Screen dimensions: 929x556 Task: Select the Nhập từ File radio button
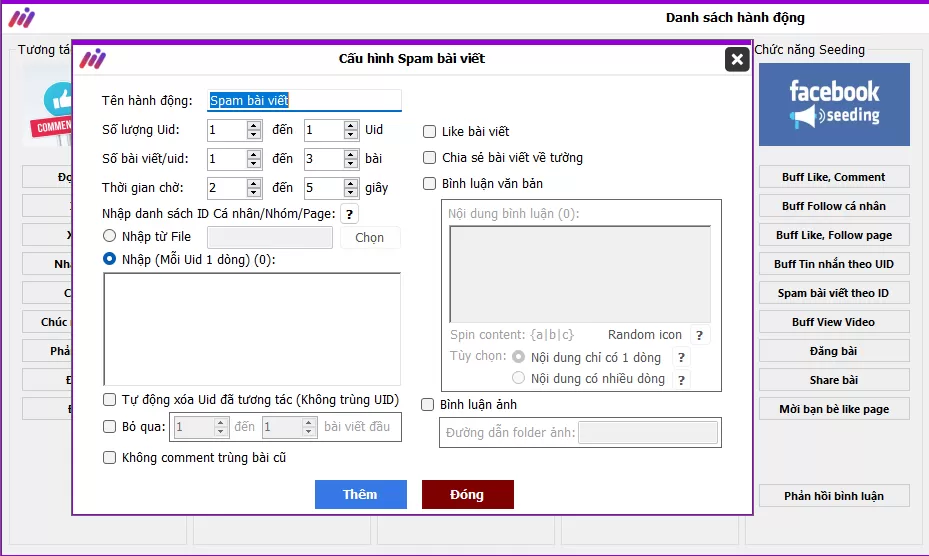[x=110, y=237]
